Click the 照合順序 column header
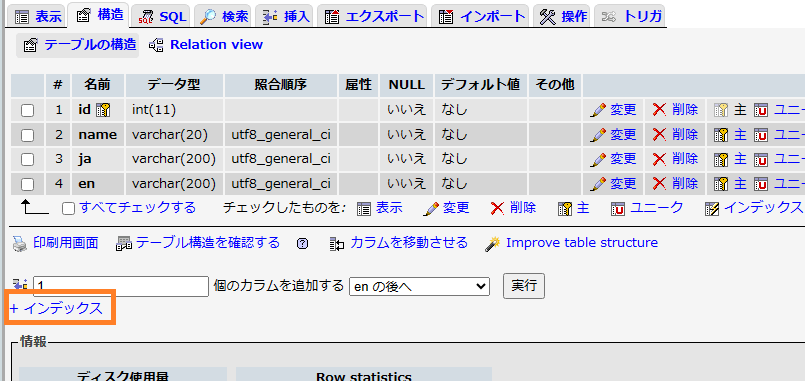 (x=280, y=85)
